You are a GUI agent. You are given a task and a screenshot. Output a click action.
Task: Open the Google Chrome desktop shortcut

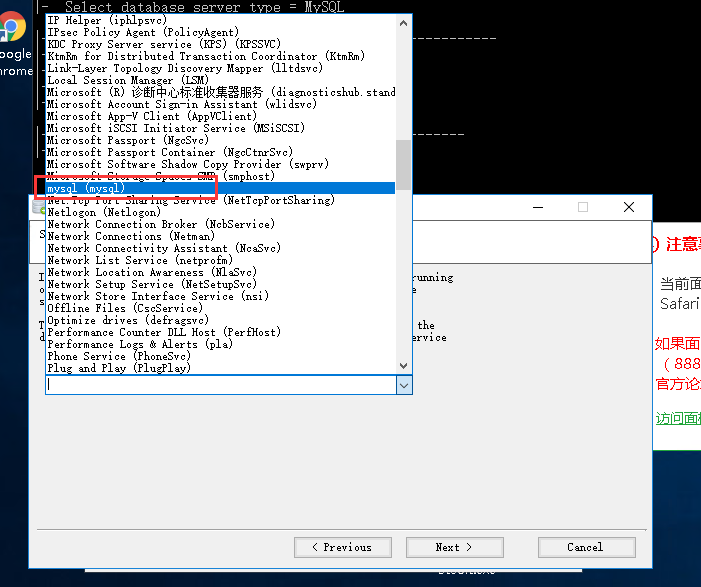pos(14,45)
